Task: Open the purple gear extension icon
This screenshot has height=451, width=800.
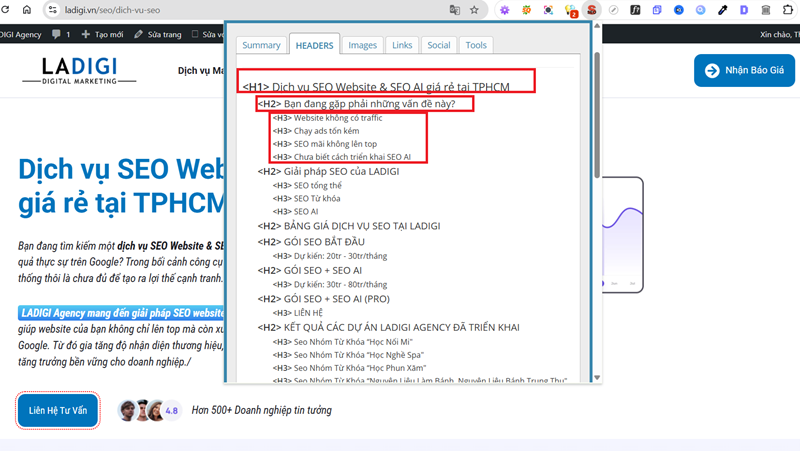Action: (505, 10)
